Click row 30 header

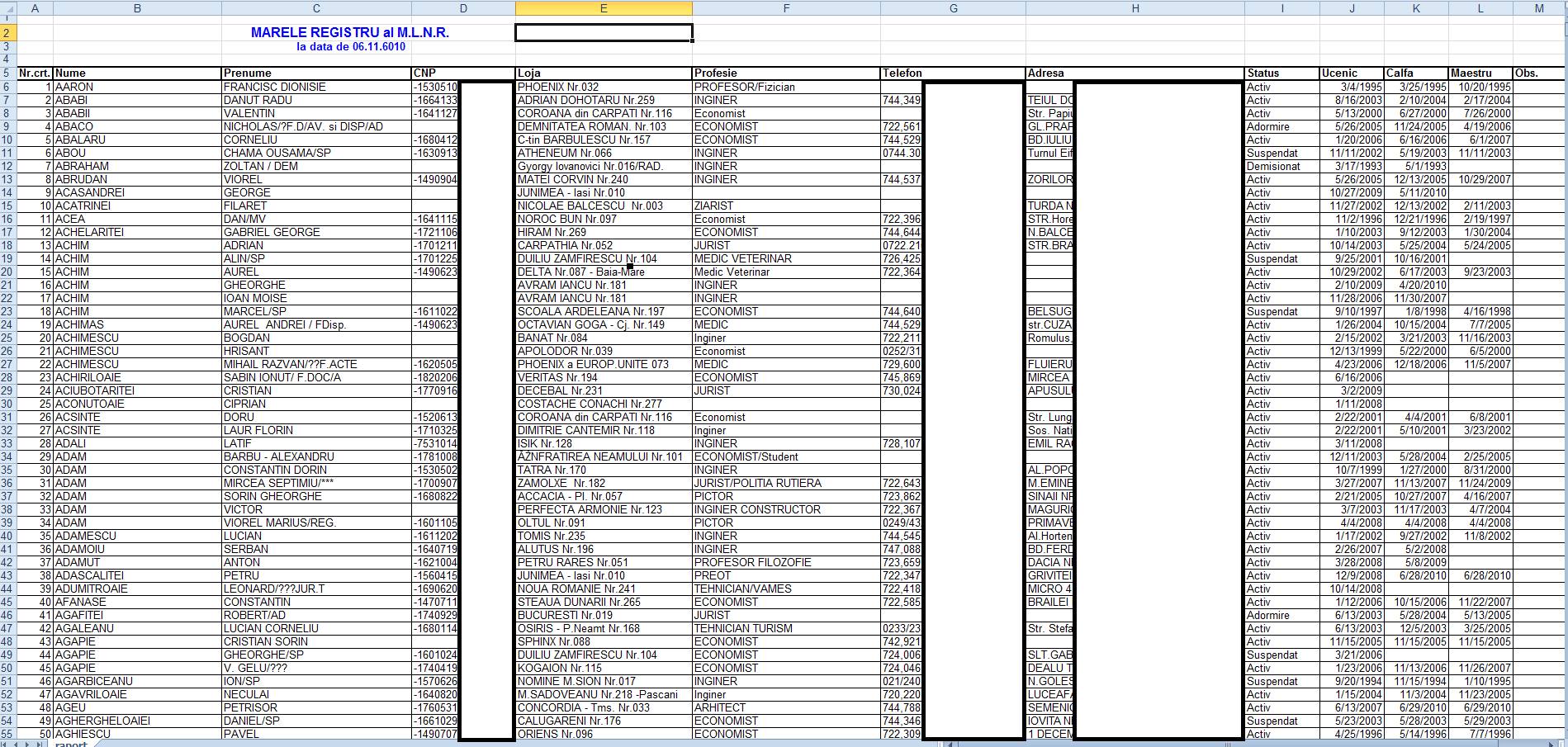pos(7,404)
